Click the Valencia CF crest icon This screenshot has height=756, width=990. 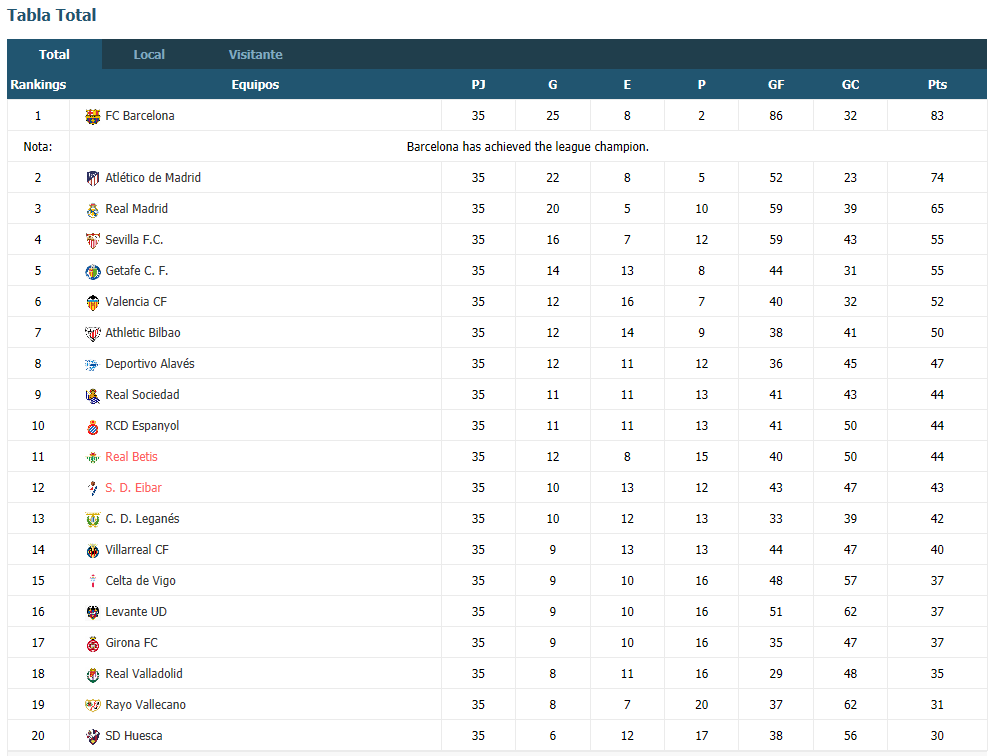[x=93, y=303]
